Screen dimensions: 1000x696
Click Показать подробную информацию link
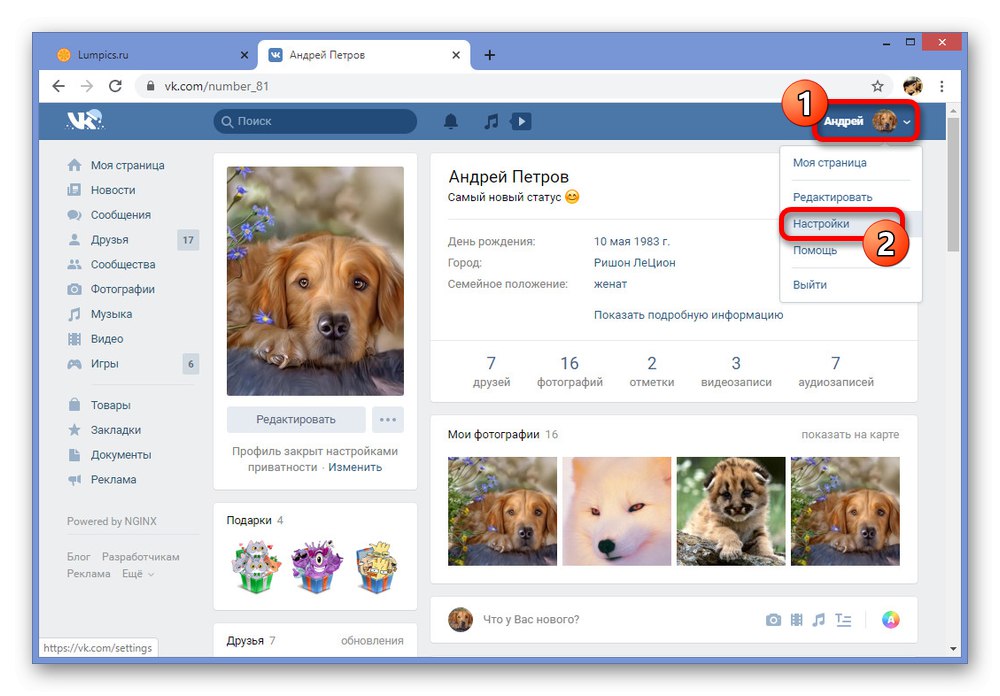[688, 315]
